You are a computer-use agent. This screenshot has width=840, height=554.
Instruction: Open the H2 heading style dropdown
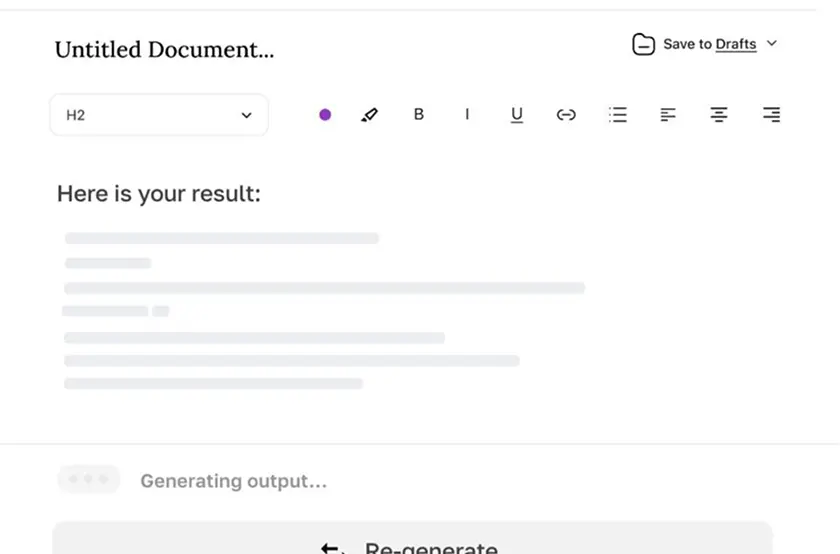pyautogui.click(x=159, y=115)
